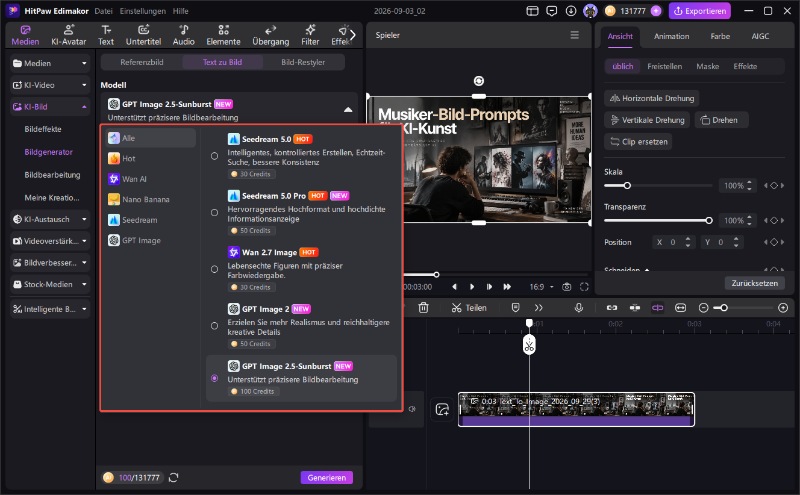Record voiceover with microphone icon
800x495 pixels.
(579, 308)
